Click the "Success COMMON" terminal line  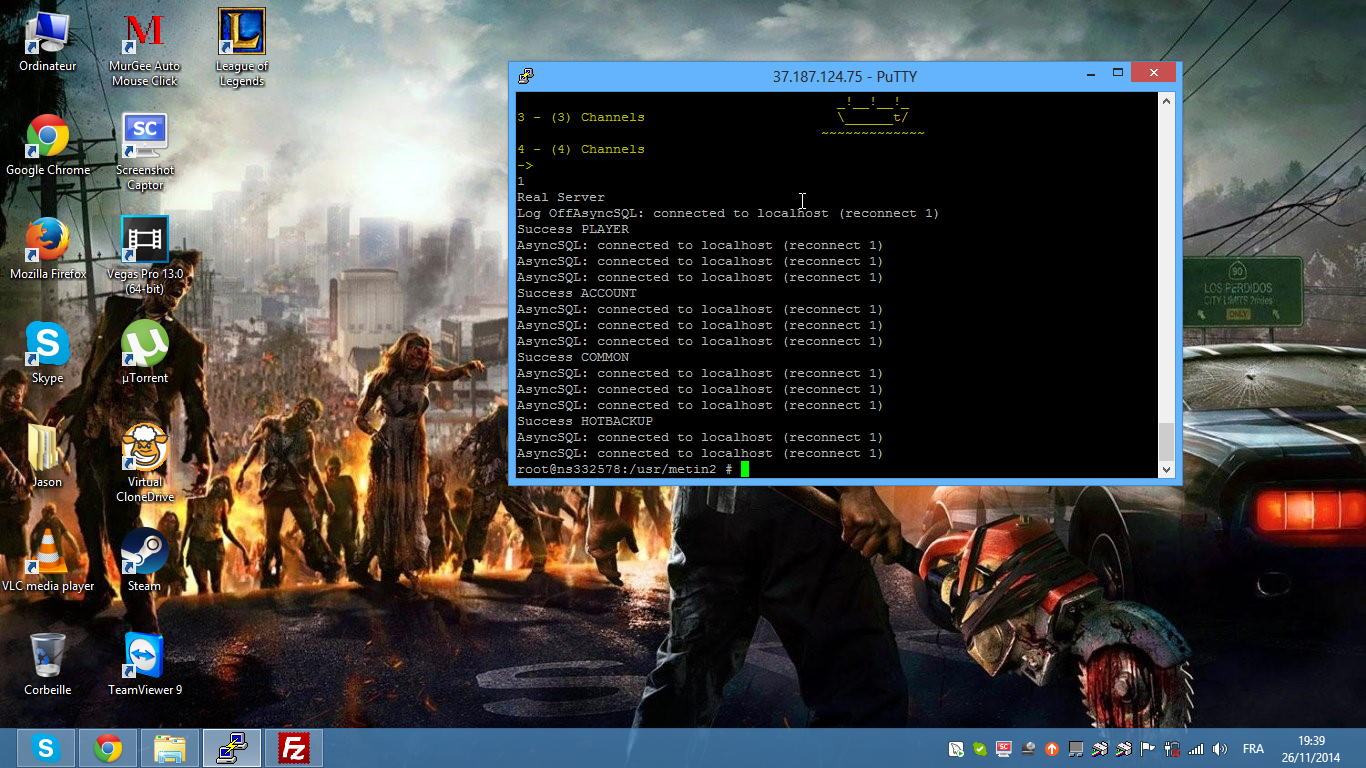573,357
